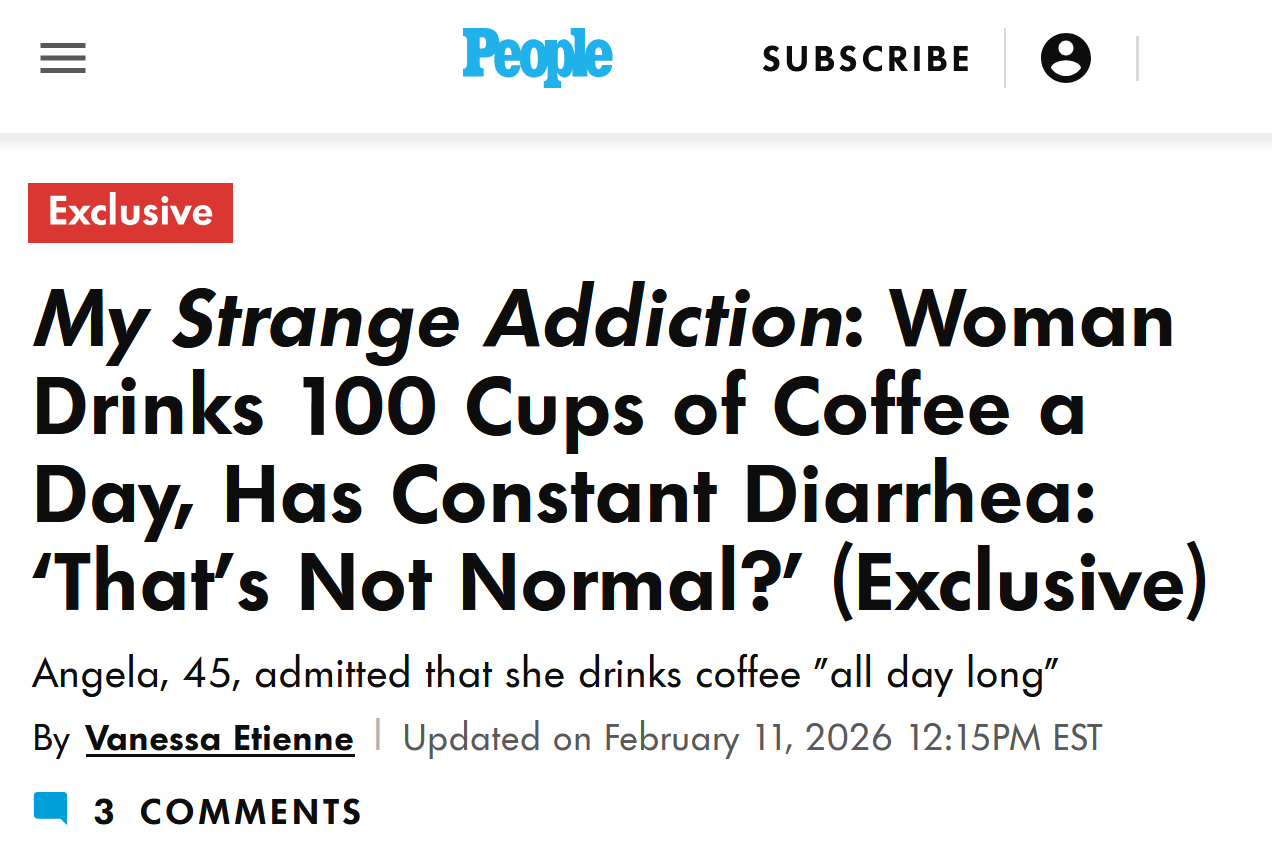Open the hamburger navigation menu
Viewport: 1272px width, 867px height.
click(63, 58)
